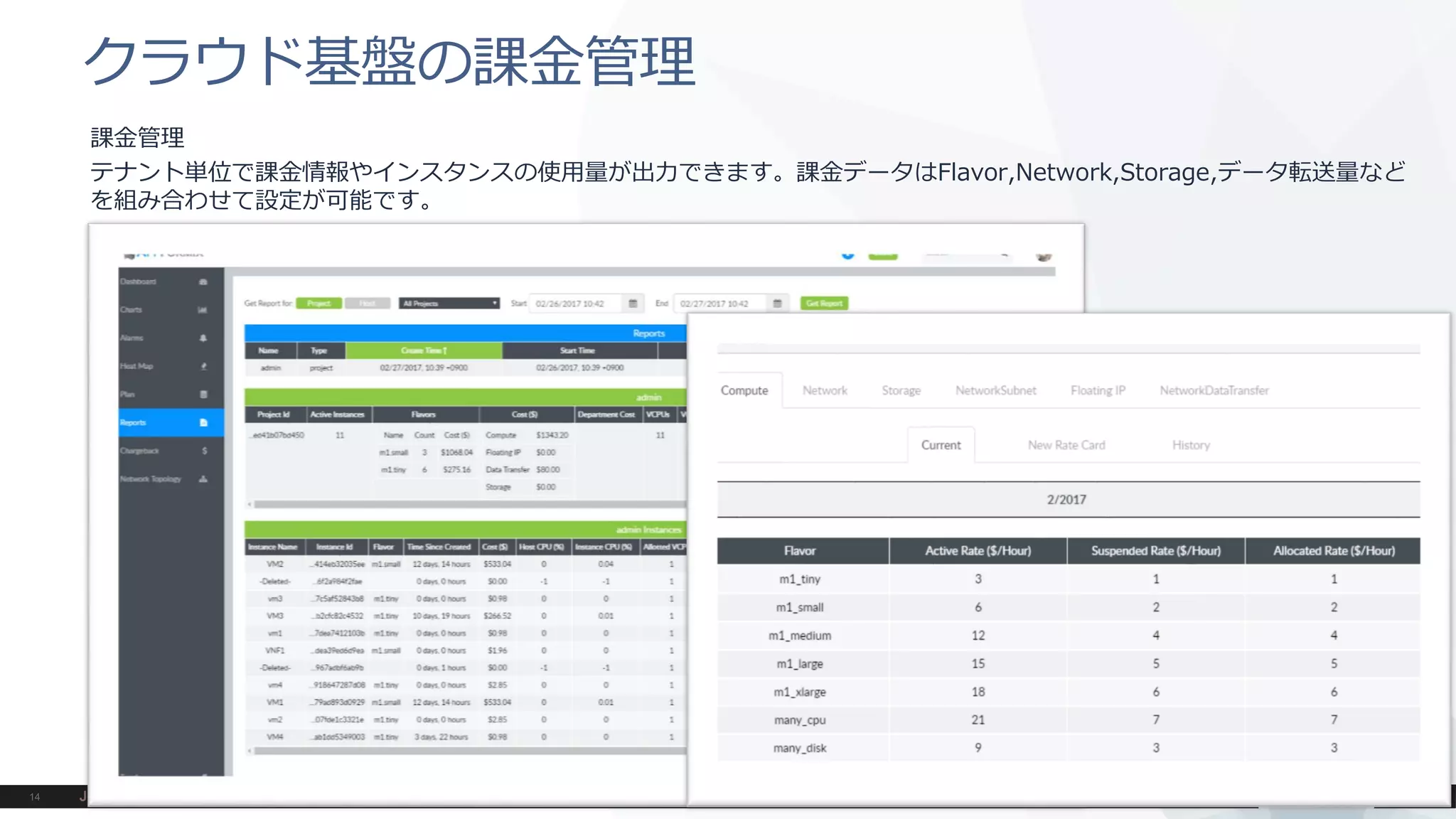Viewport: 1456px width, 819px height.
Task: Click the Heat Map sidebar icon
Action: click(203, 366)
